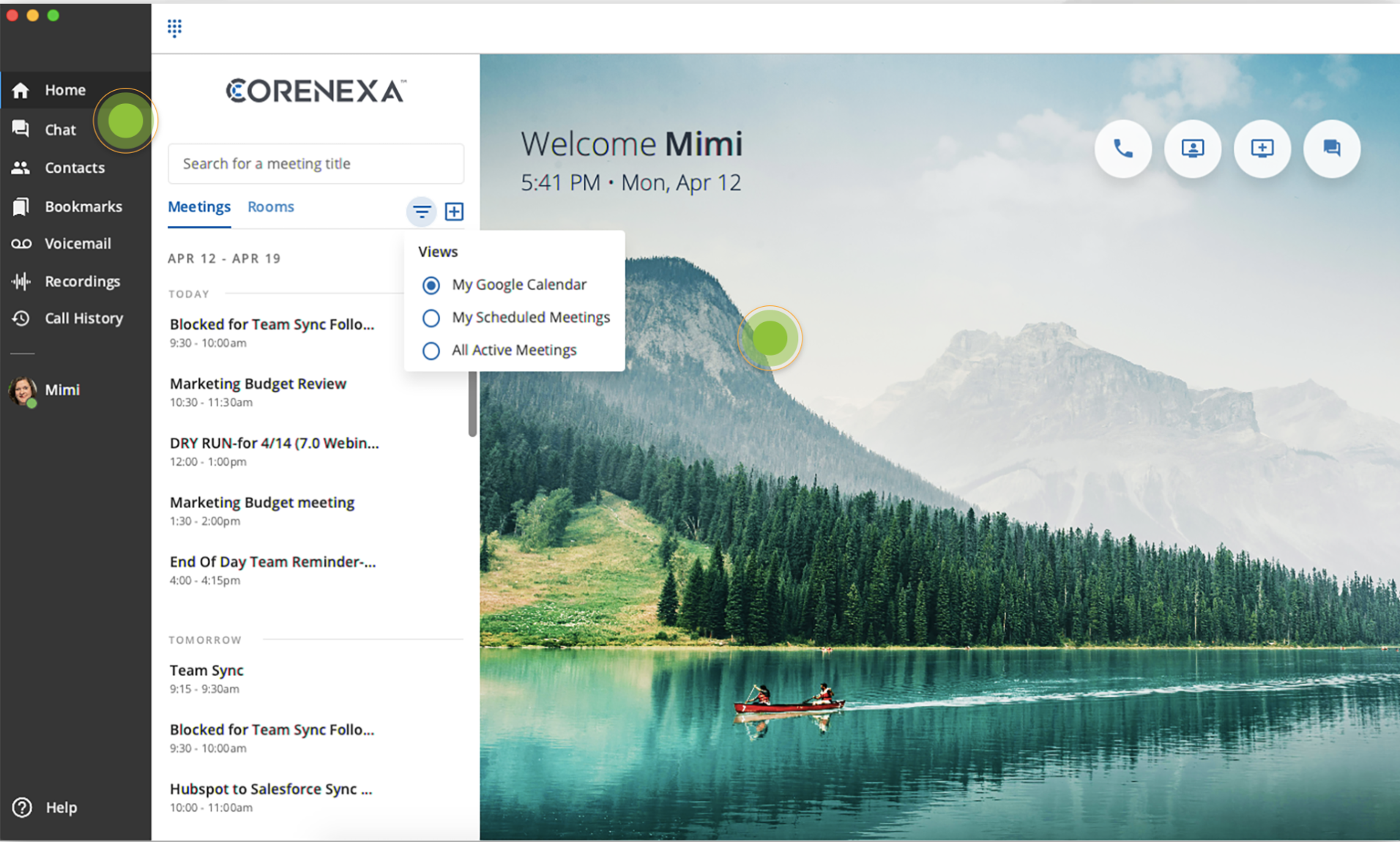
Task: Select My Scheduled Meetings view
Action: tap(431, 318)
